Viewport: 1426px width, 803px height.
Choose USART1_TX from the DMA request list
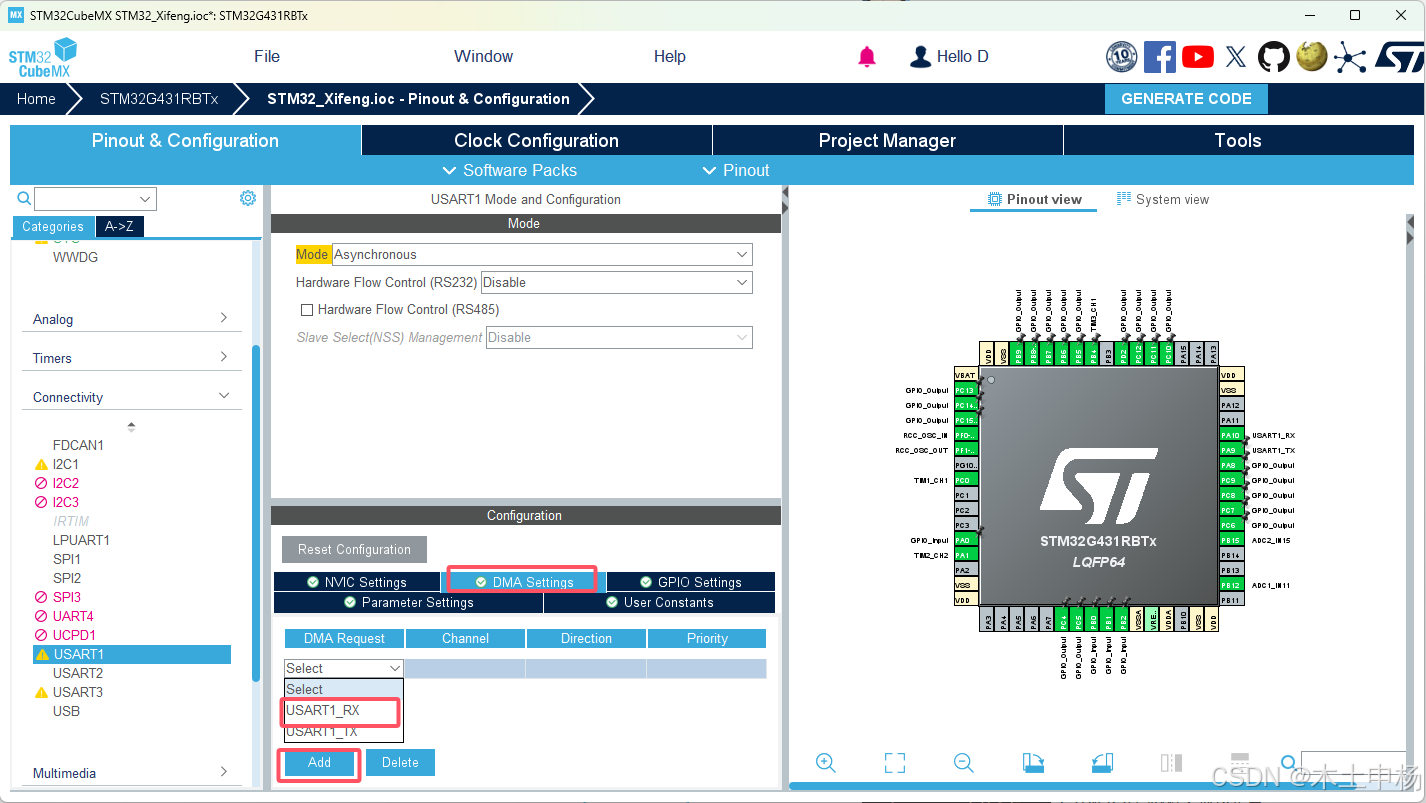click(343, 732)
